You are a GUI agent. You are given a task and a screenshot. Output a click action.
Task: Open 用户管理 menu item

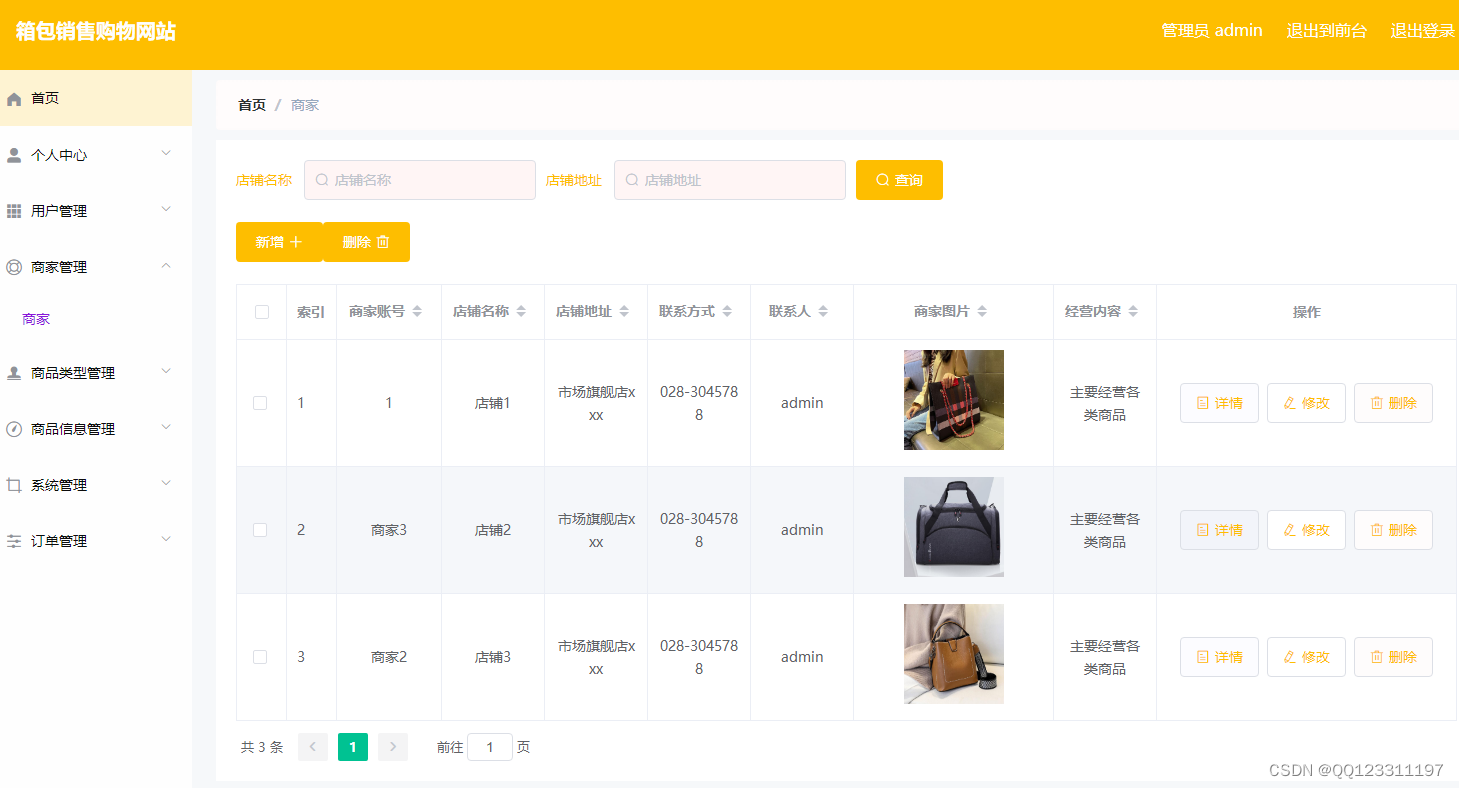[96, 211]
